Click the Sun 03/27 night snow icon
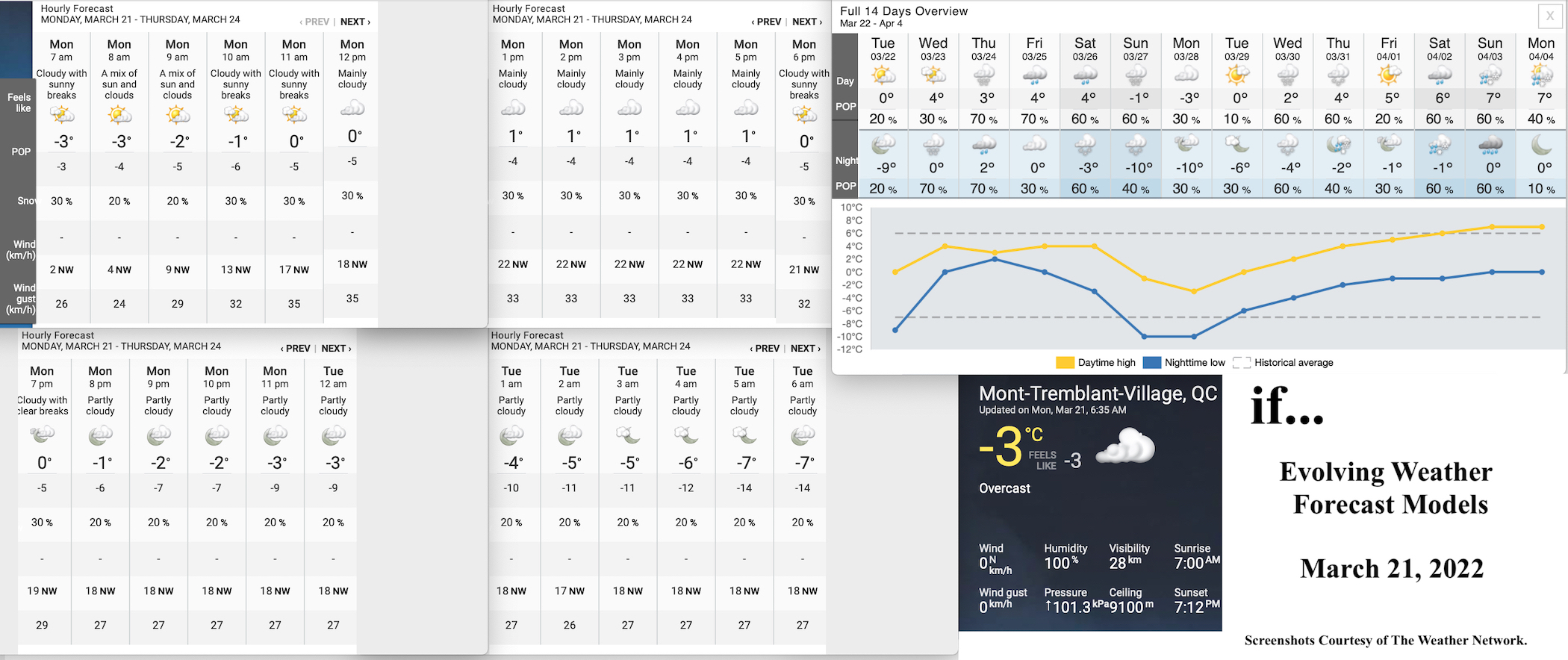 1136,144
